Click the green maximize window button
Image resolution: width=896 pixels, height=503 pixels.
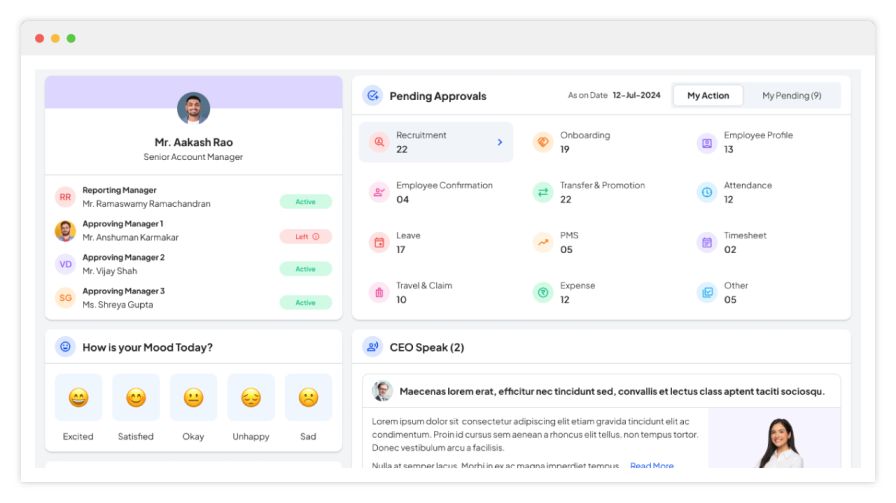[x=71, y=38]
